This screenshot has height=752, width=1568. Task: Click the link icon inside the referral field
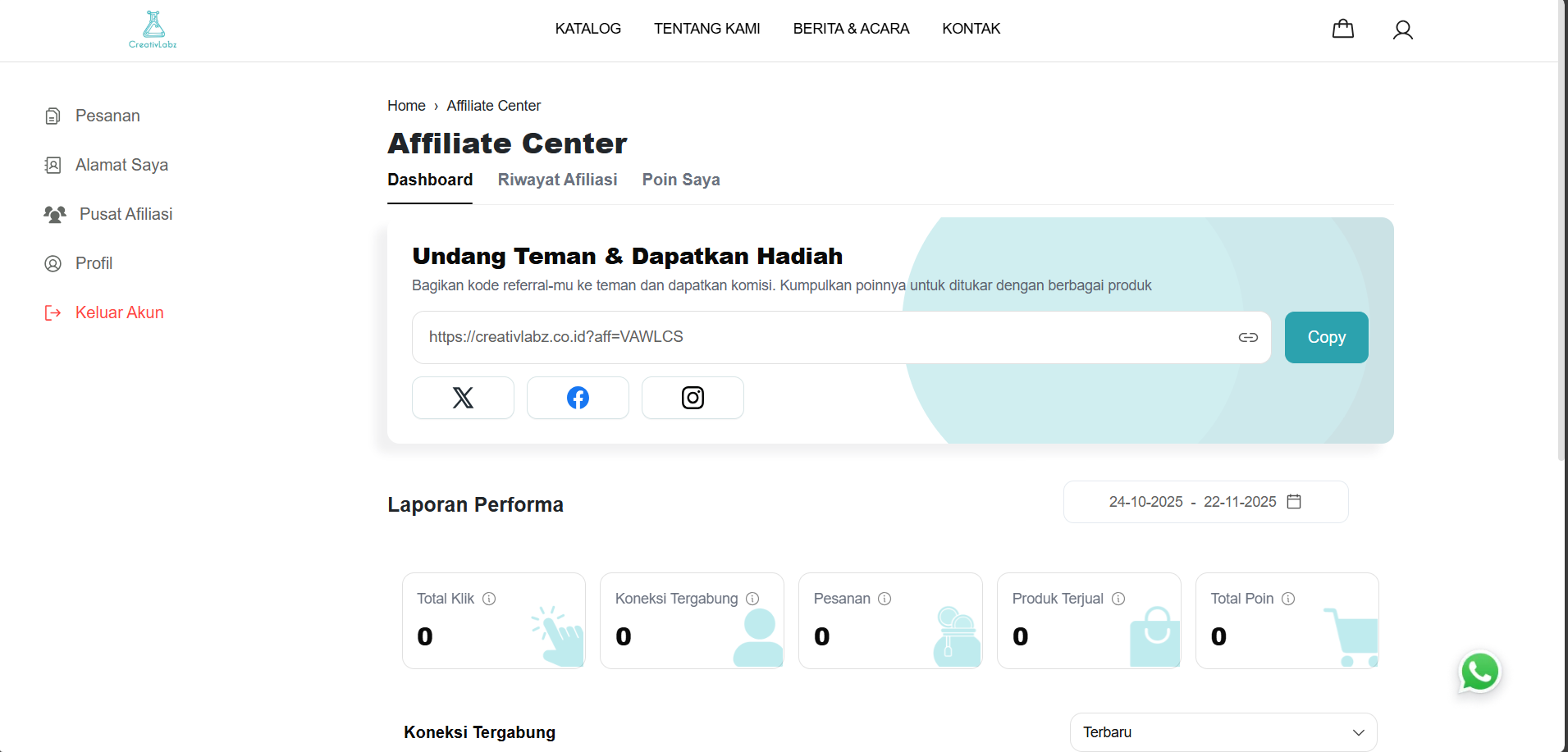pos(1247,337)
